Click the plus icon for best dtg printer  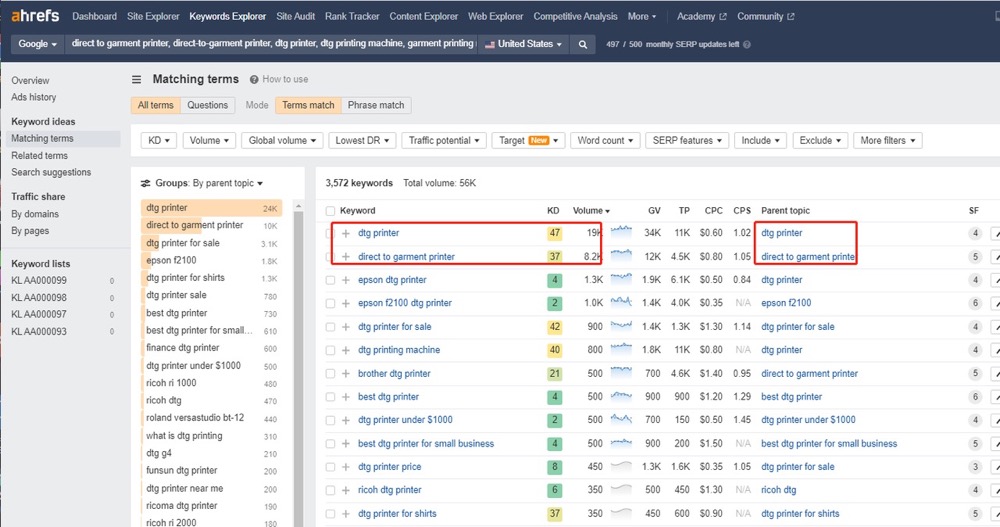click(346, 397)
